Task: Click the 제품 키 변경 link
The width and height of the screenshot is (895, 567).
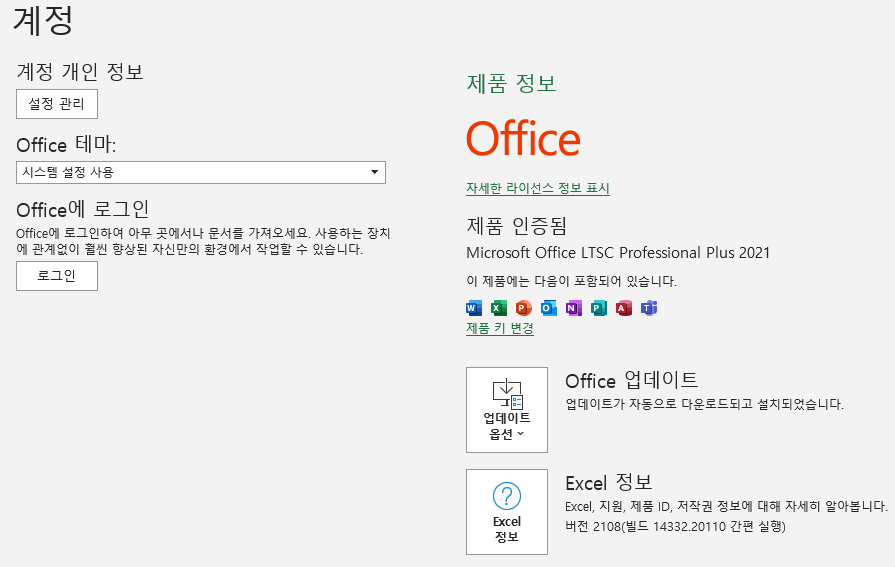Action: pyautogui.click(x=500, y=328)
